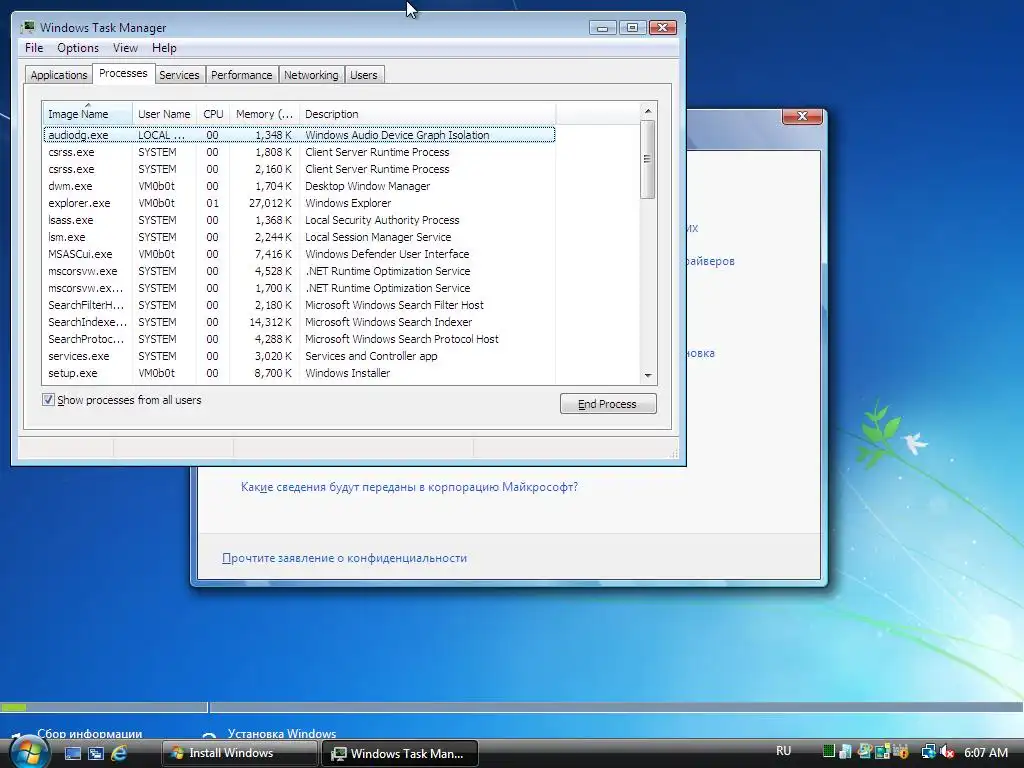Click the End Process button
Viewport: 1024px width, 768px height.
tap(608, 404)
